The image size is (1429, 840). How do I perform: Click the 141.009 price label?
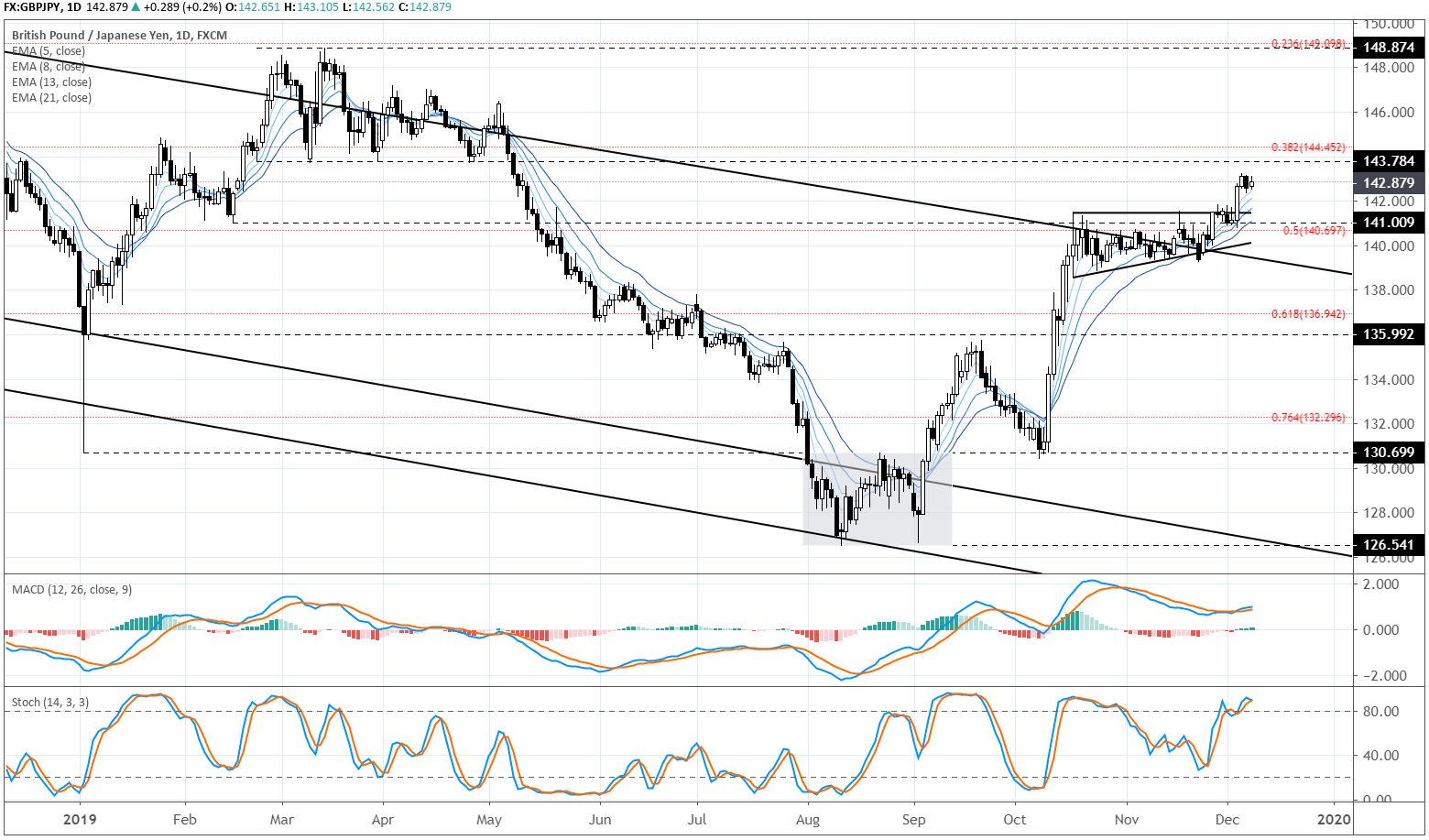pyautogui.click(x=1389, y=223)
